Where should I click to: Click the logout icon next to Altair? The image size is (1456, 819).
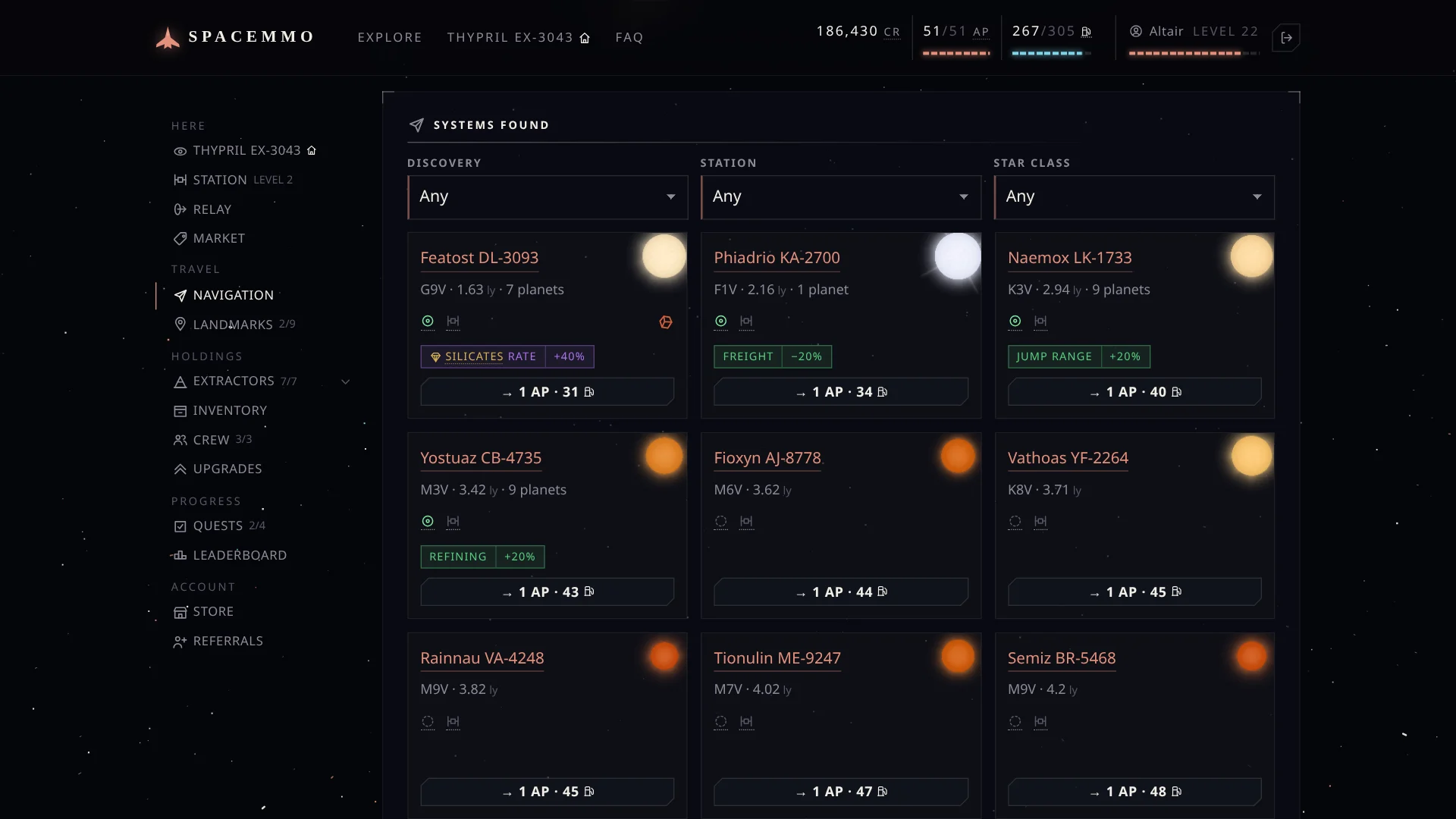(1286, 37)
